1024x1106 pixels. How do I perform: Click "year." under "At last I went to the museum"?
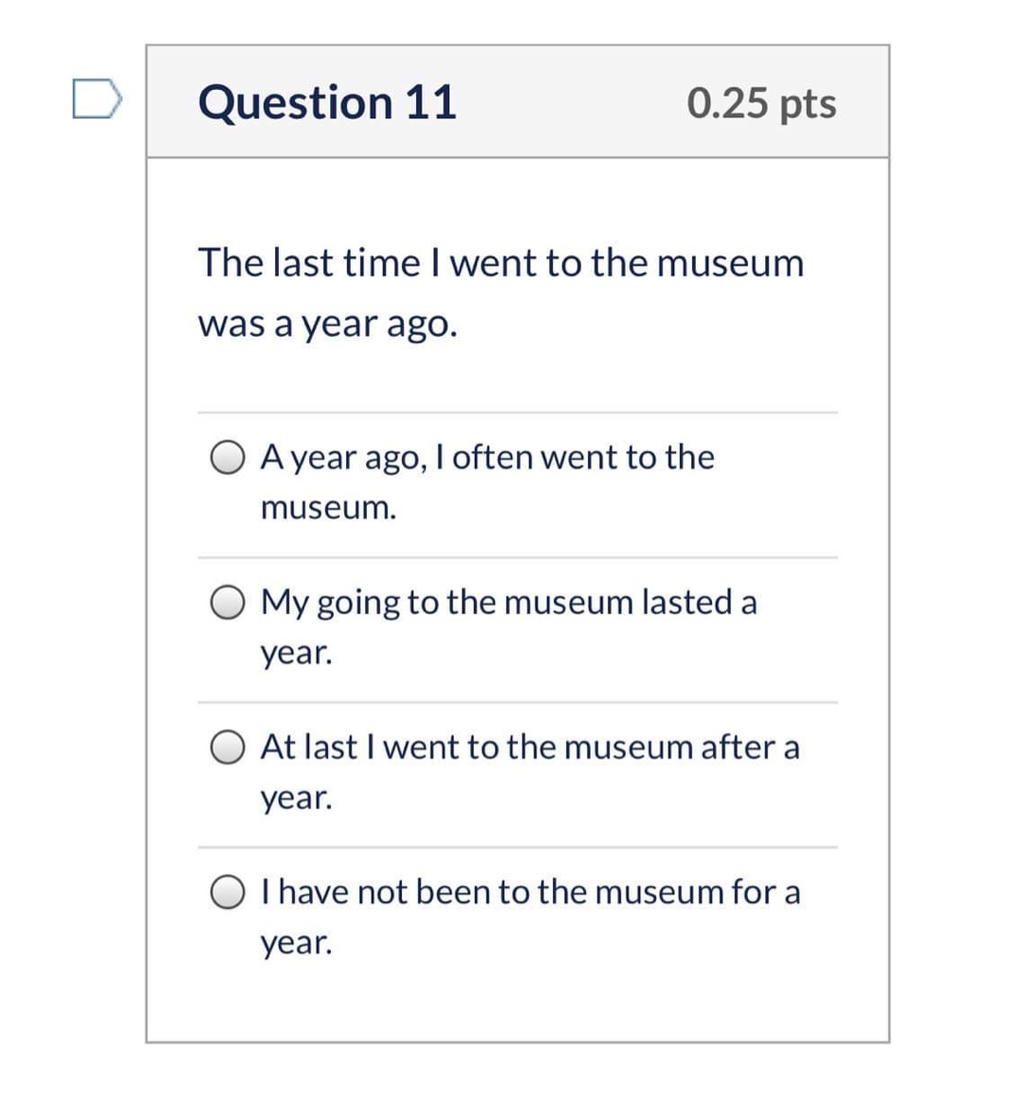pos(296,798)
